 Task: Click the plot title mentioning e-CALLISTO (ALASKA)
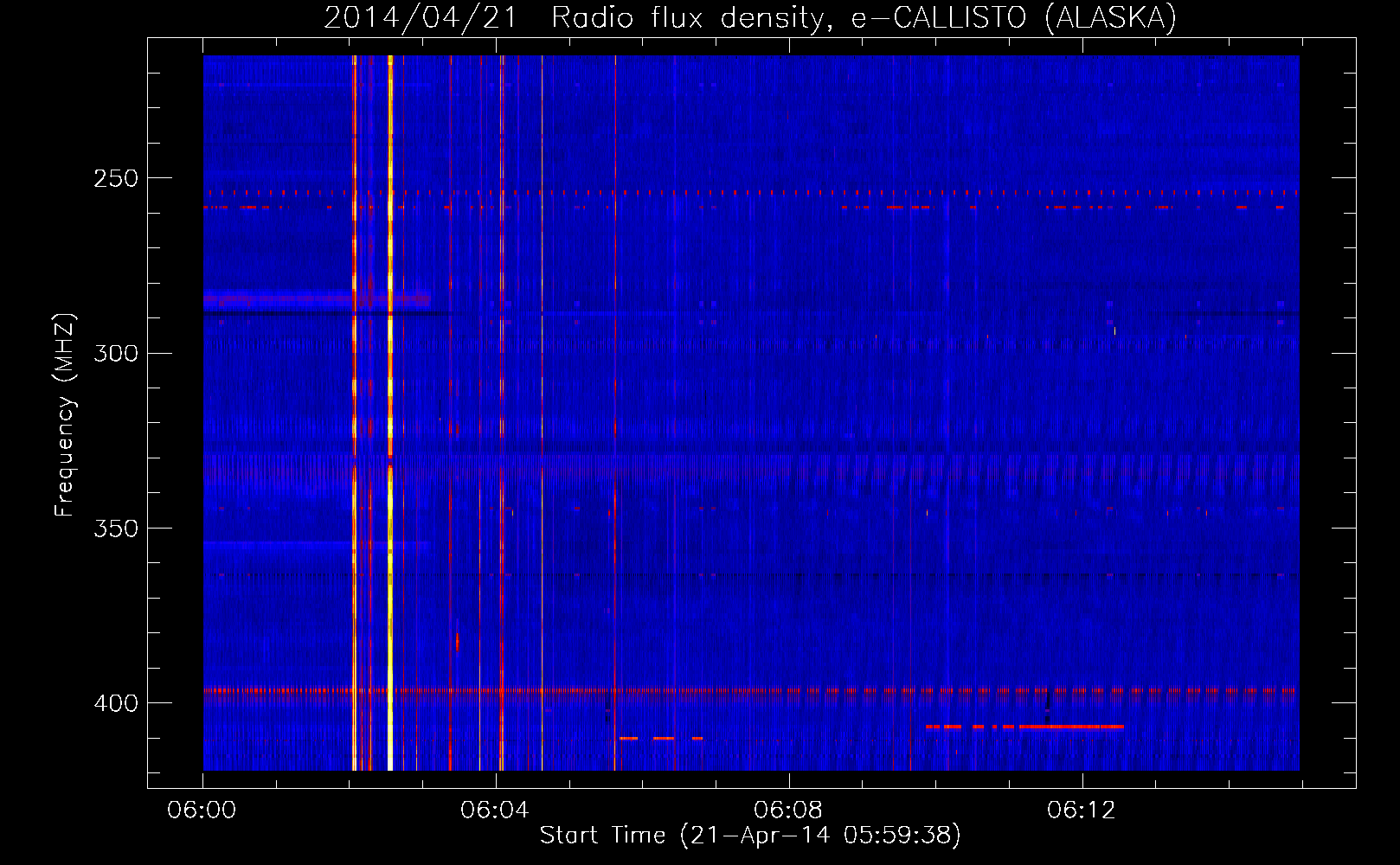(x=750, y=18)
